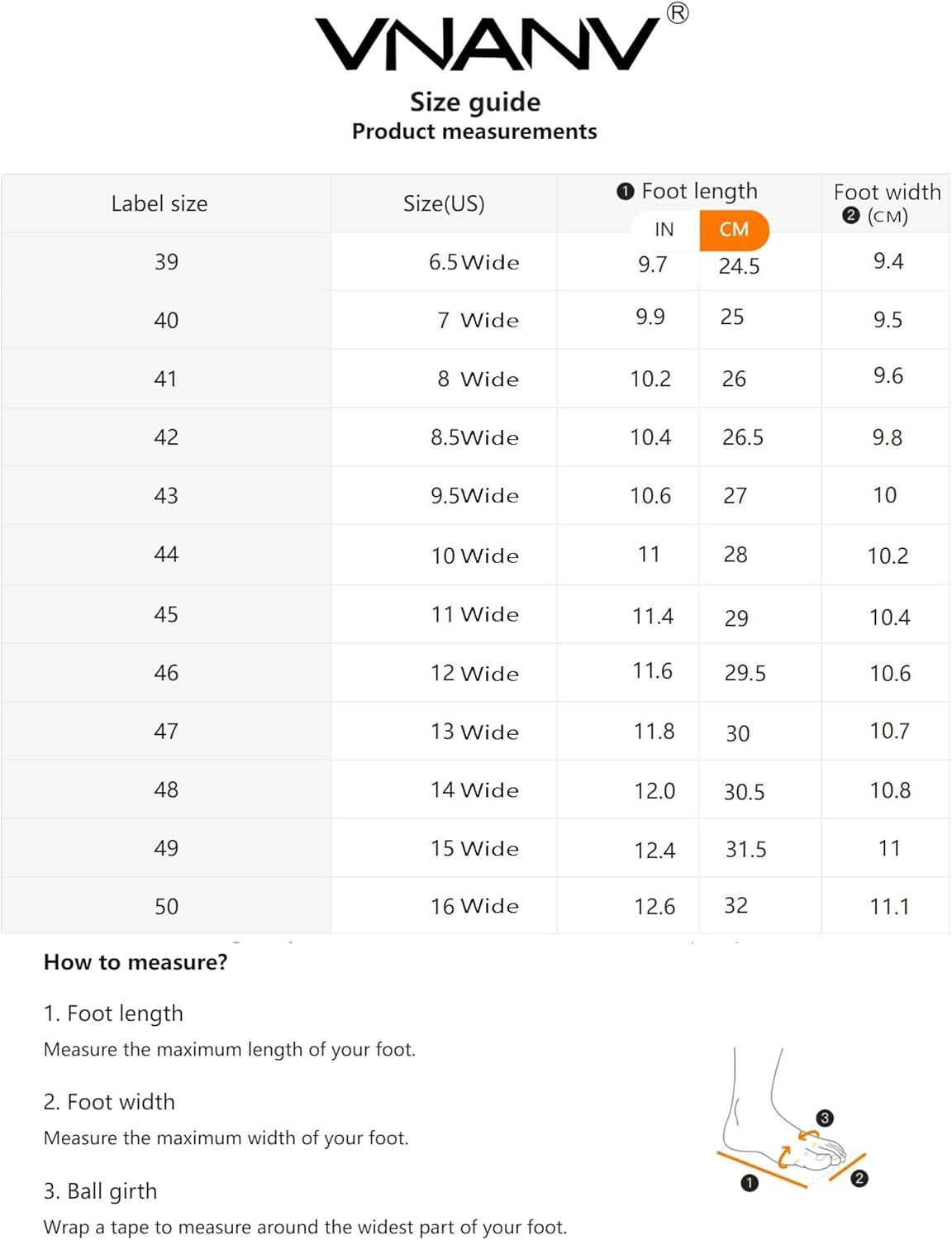This screenshot has width=952, height=1240.
Task: Click the number 2 badge beside Foot width (CM)
Action: point(851,216)
